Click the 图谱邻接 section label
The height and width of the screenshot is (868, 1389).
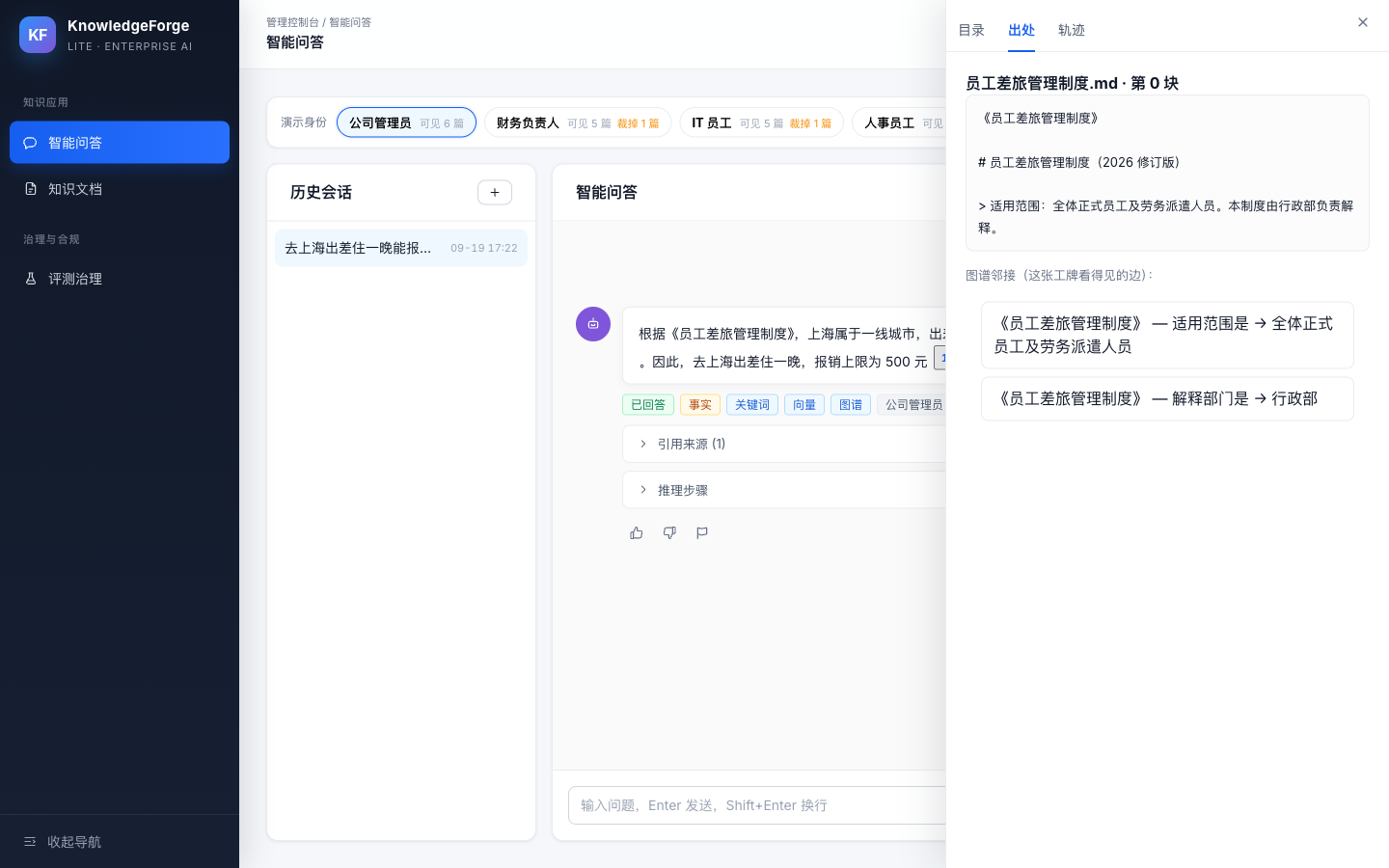1060,275
